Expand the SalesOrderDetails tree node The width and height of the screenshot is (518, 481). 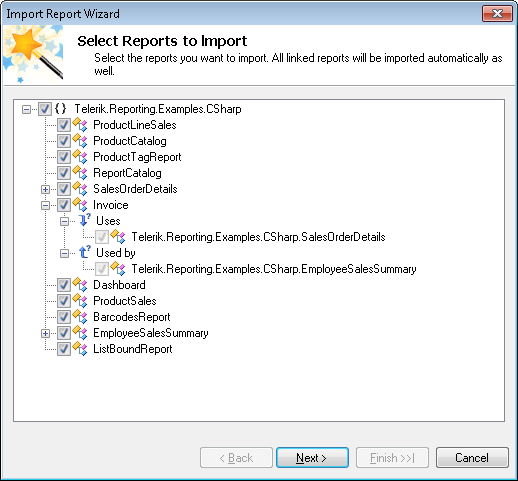click(x=45, y=189)
